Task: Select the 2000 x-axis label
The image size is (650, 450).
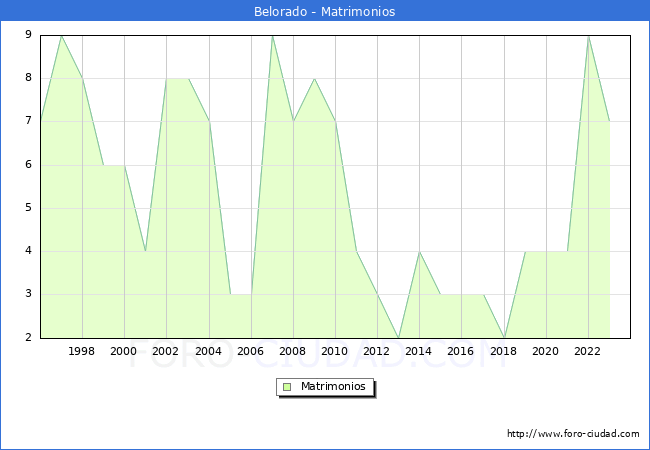Action: (124, 351)
